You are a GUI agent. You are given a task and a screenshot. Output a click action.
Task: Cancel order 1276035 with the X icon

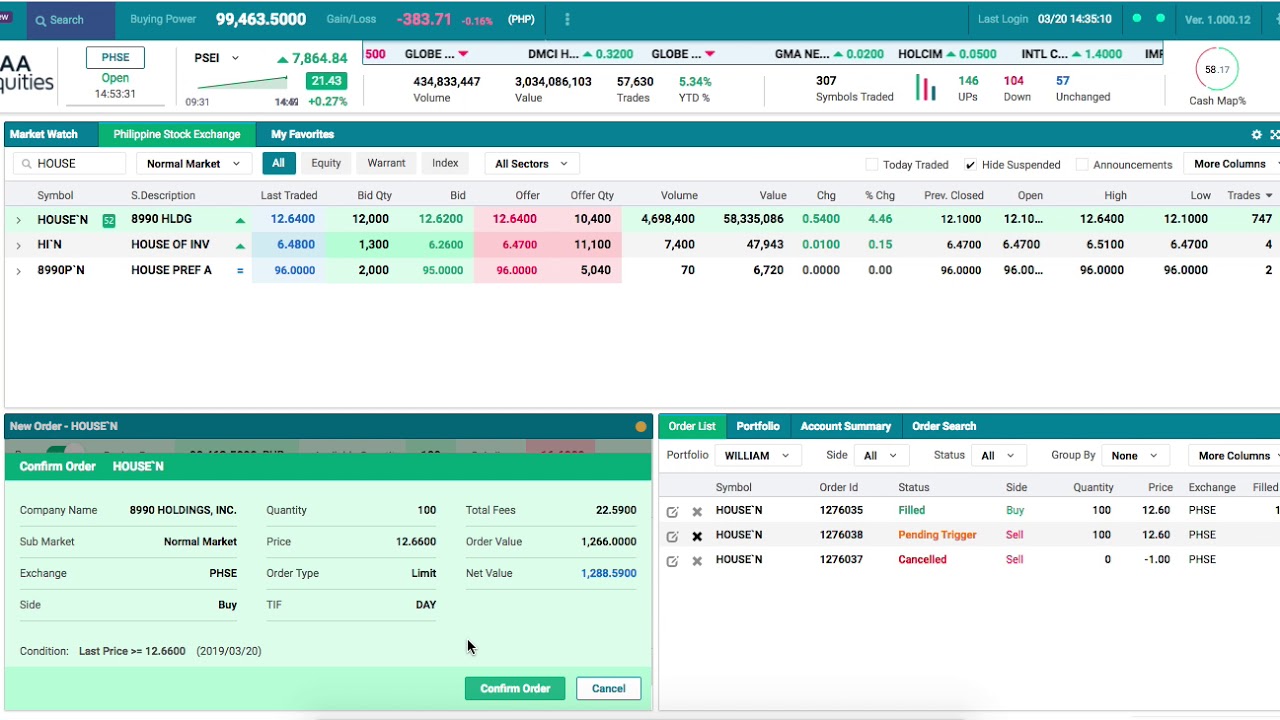click(x=697, y=511)
